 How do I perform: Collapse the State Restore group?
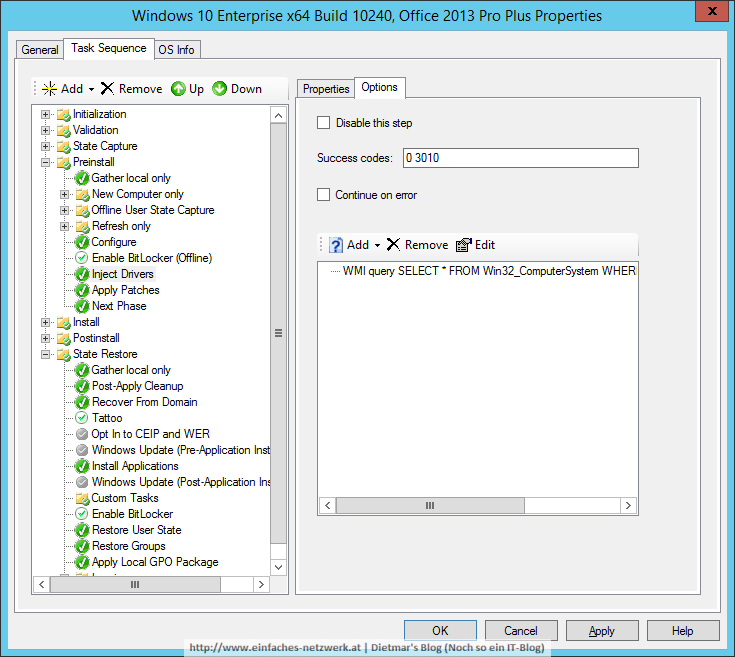point(45,354)
